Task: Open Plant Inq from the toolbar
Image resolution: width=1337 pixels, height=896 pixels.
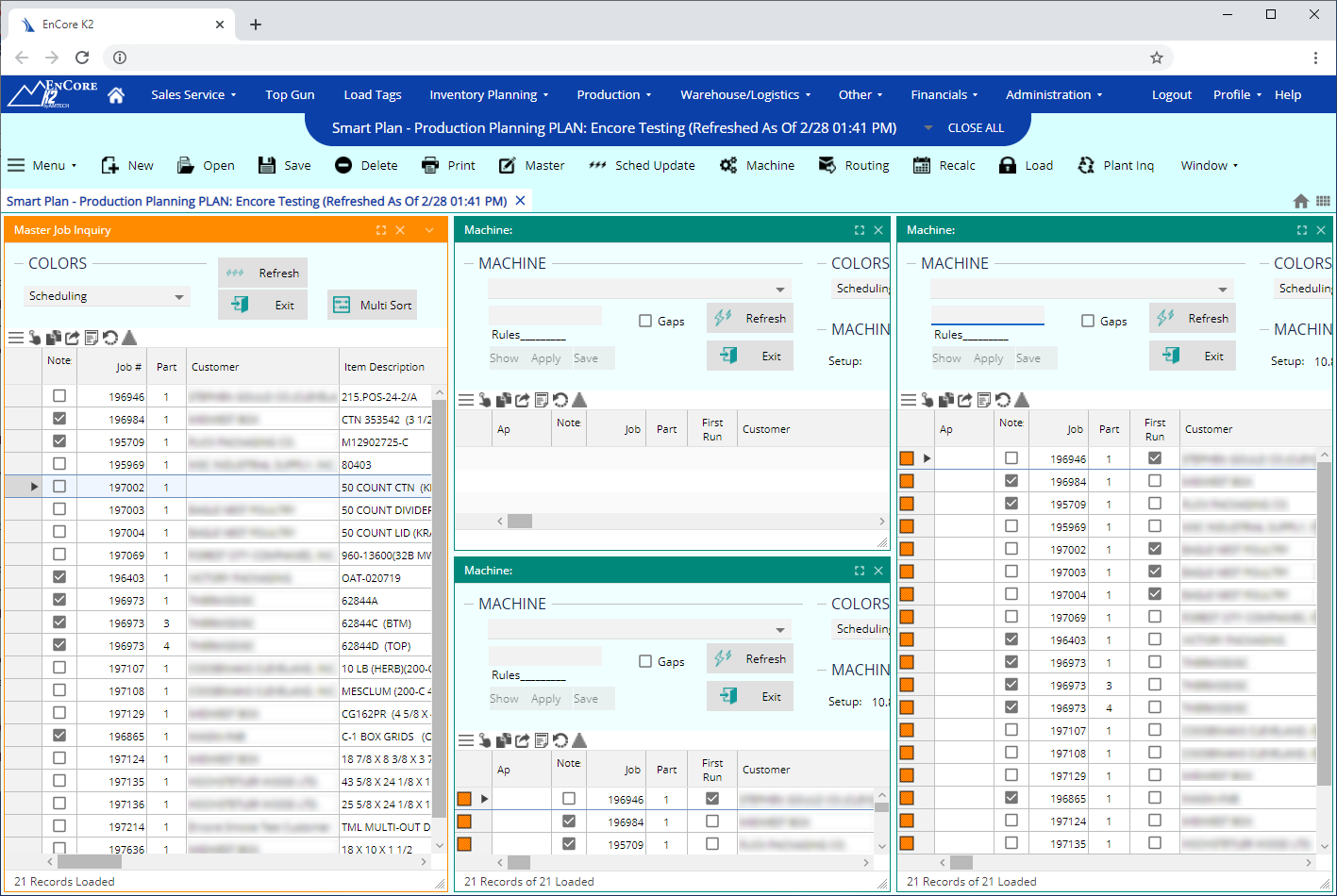Action: click(x=1086, y=165)
